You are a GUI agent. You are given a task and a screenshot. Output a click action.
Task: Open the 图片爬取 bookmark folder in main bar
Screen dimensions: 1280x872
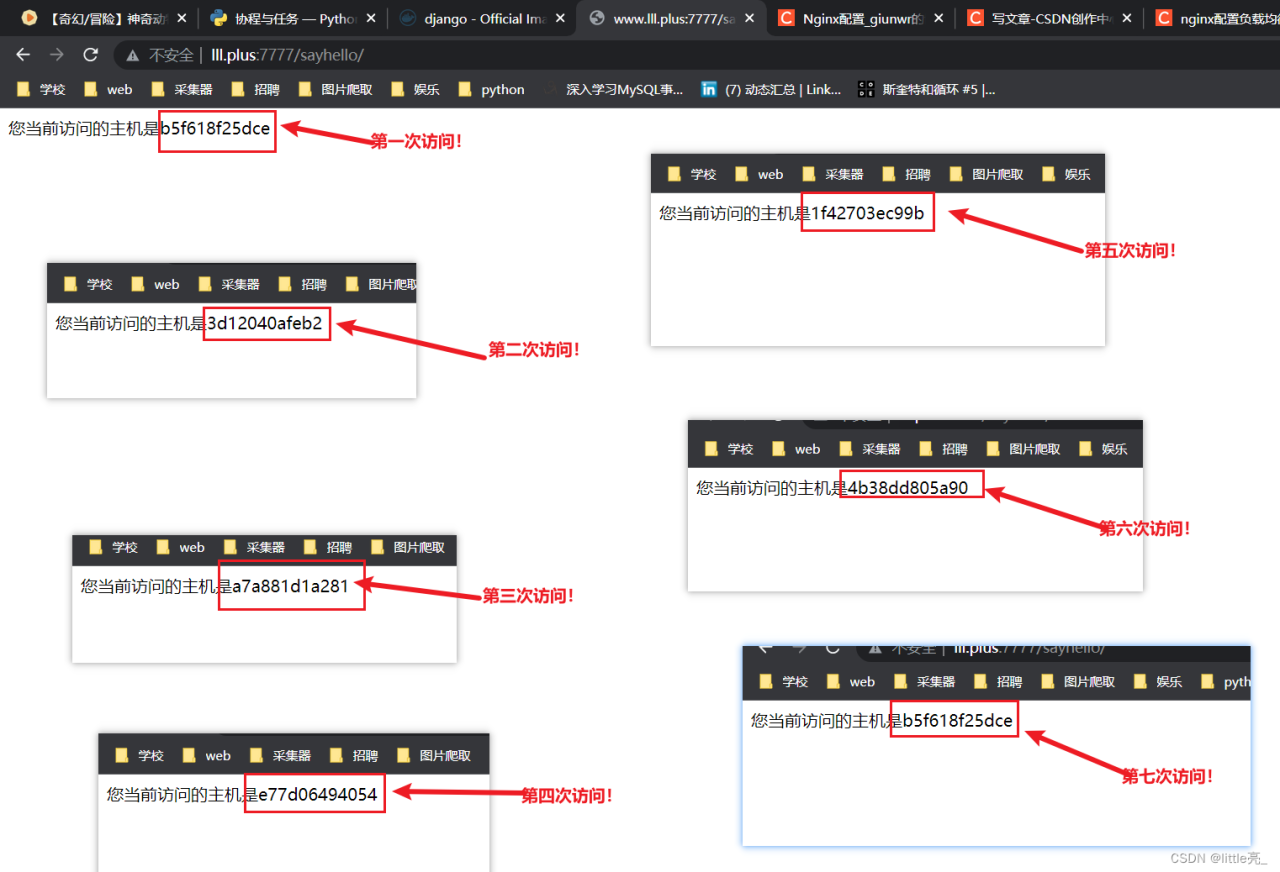tap(336, 89)
